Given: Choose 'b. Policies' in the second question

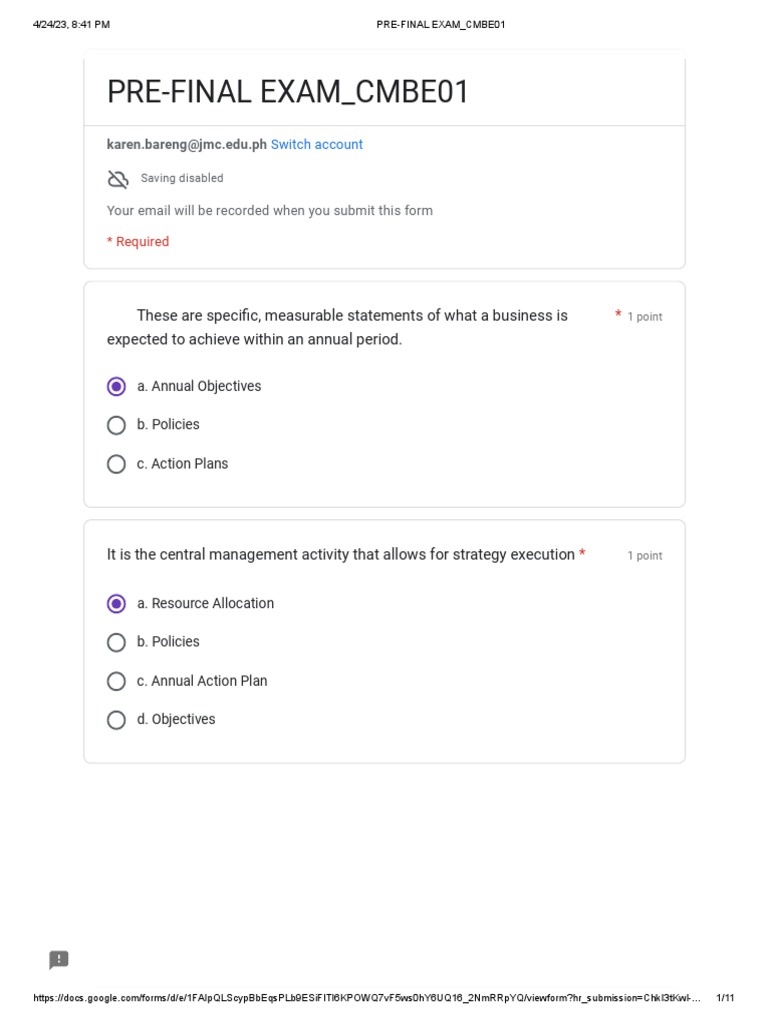Looking at the screenshot, I should tap(117, 642).
